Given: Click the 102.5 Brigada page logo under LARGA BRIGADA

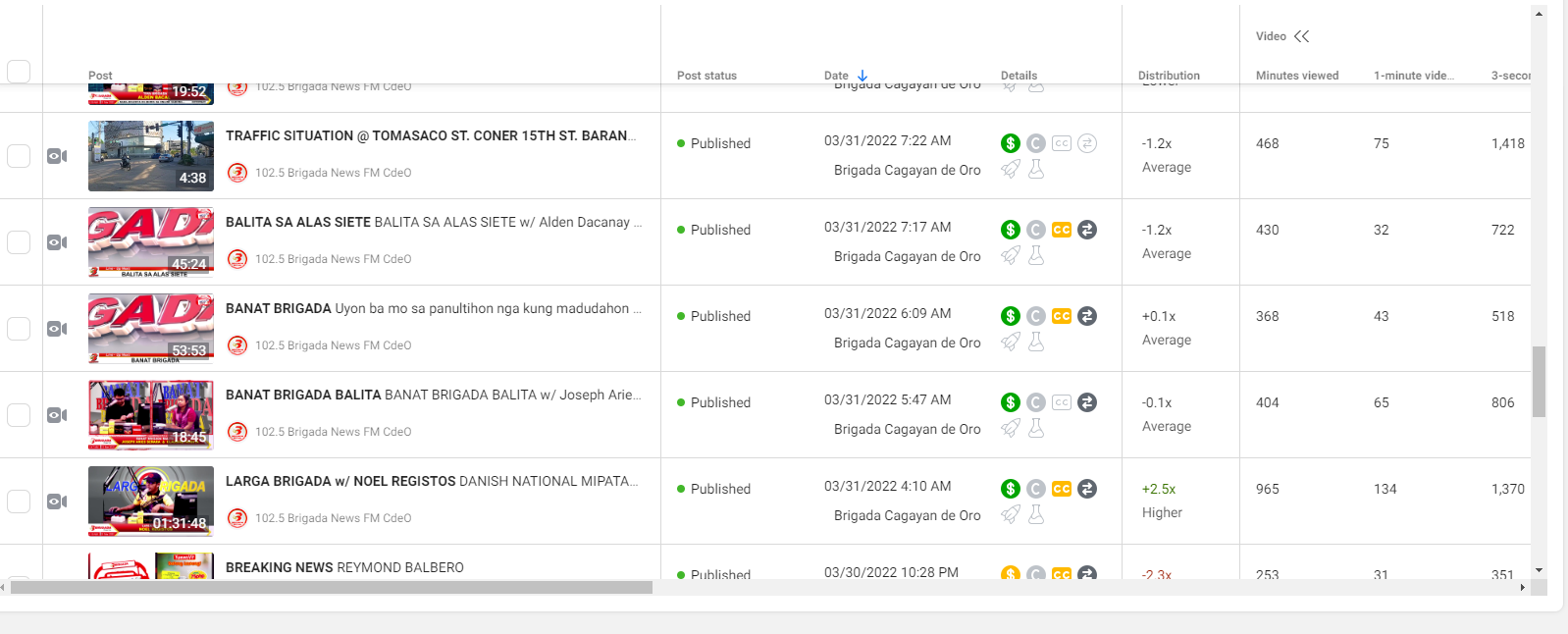Looking at the screenshot, I should (236, 518).
